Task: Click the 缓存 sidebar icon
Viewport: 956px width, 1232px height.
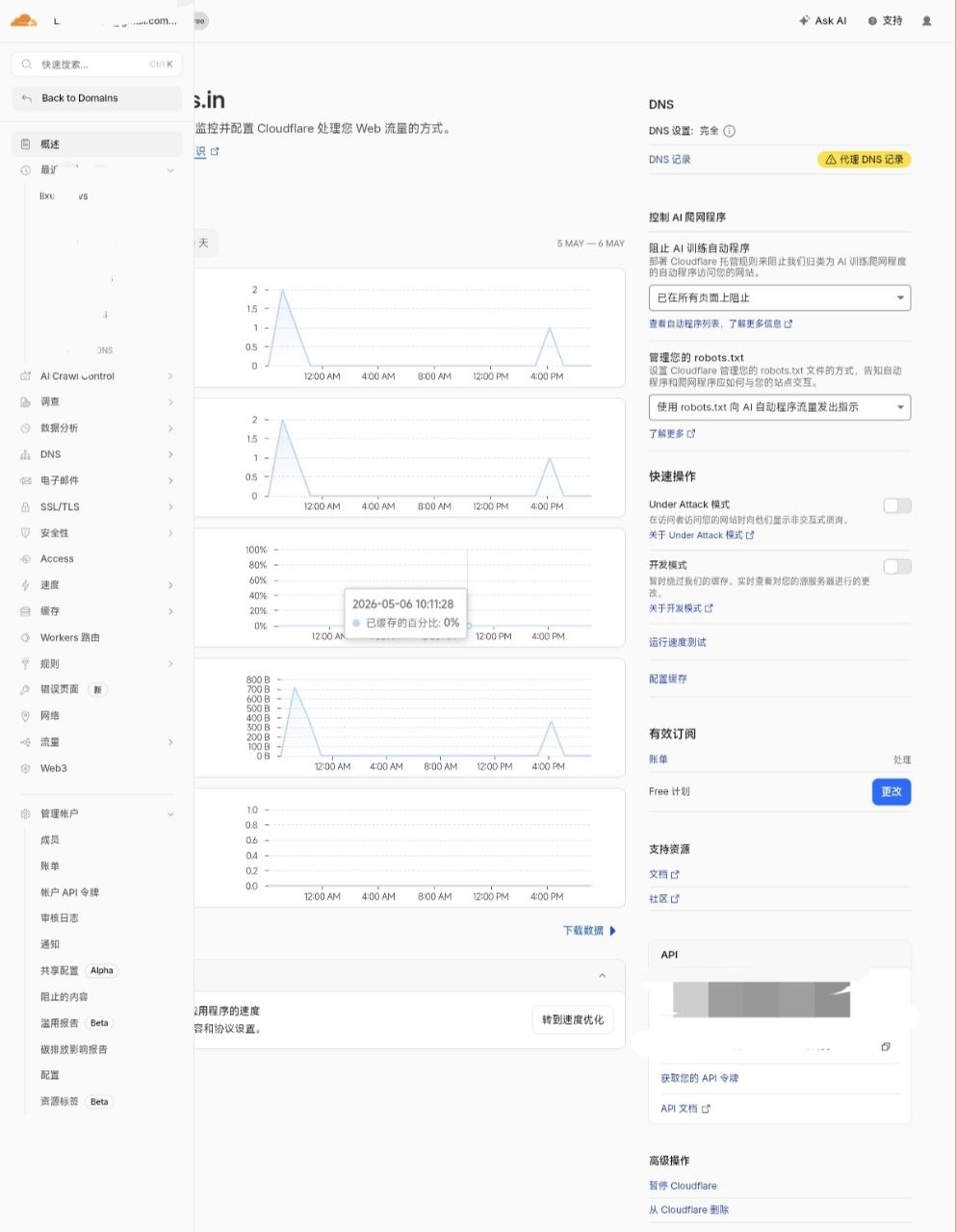Action: click(26, 611)
